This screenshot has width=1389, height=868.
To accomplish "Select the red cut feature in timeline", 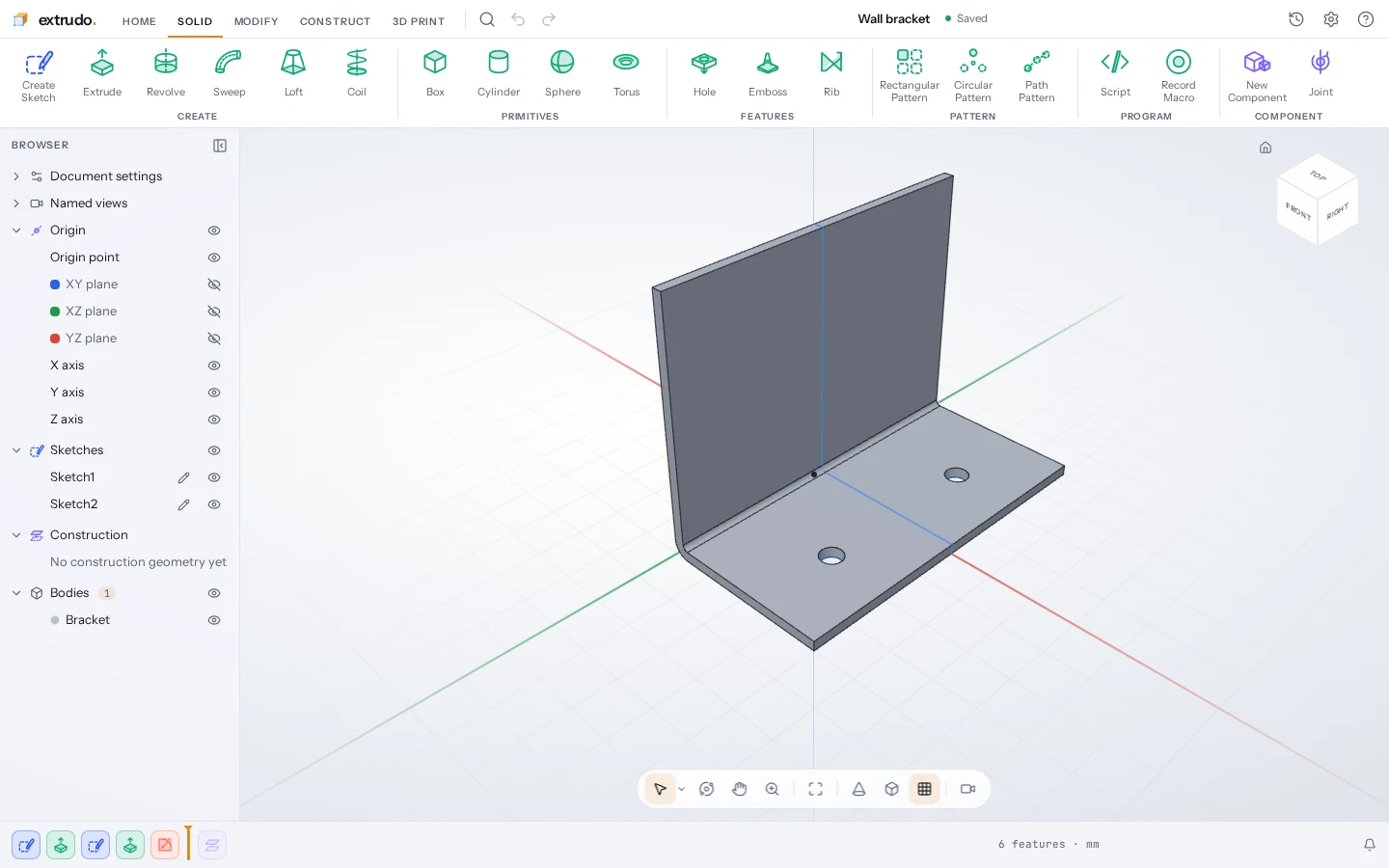I will pos(165,846).
